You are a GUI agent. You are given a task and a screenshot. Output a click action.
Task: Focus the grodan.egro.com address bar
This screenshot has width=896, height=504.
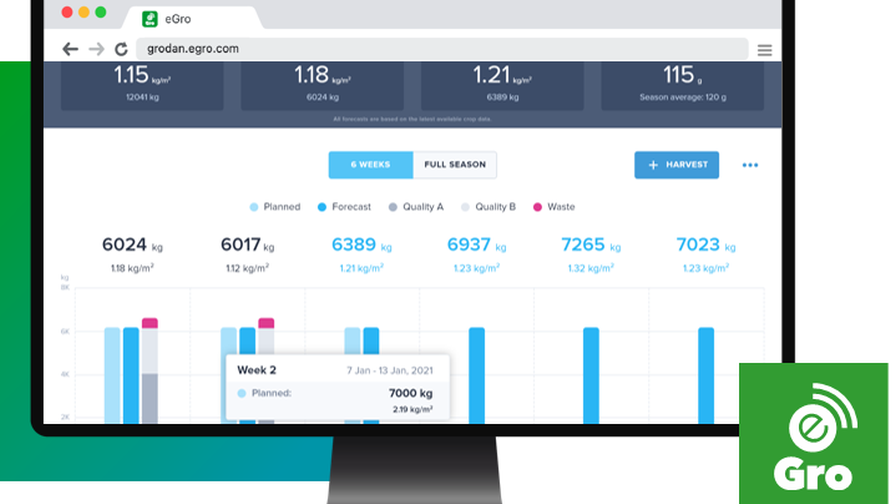point(441,49)
